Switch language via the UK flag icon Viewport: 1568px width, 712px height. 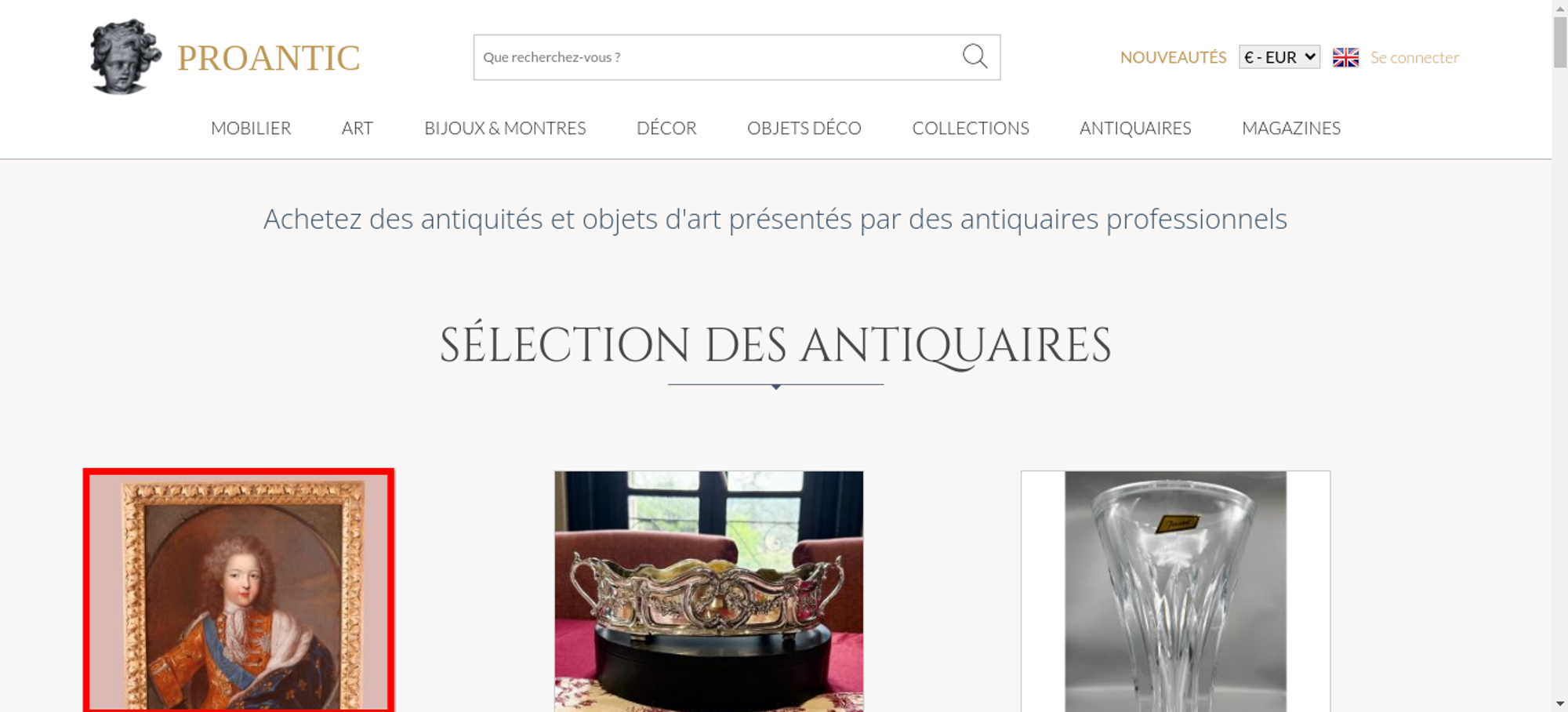[x=1345, y=57]
